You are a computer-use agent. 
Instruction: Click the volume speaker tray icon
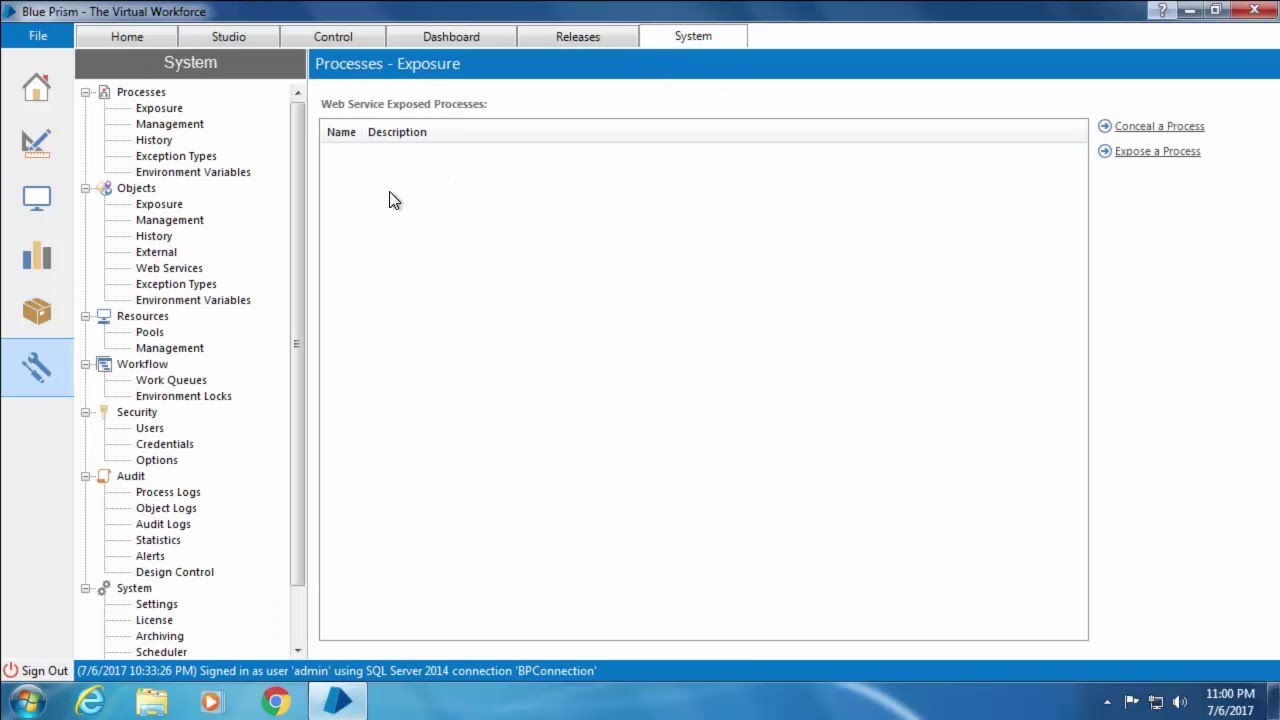click(1179, 702)
